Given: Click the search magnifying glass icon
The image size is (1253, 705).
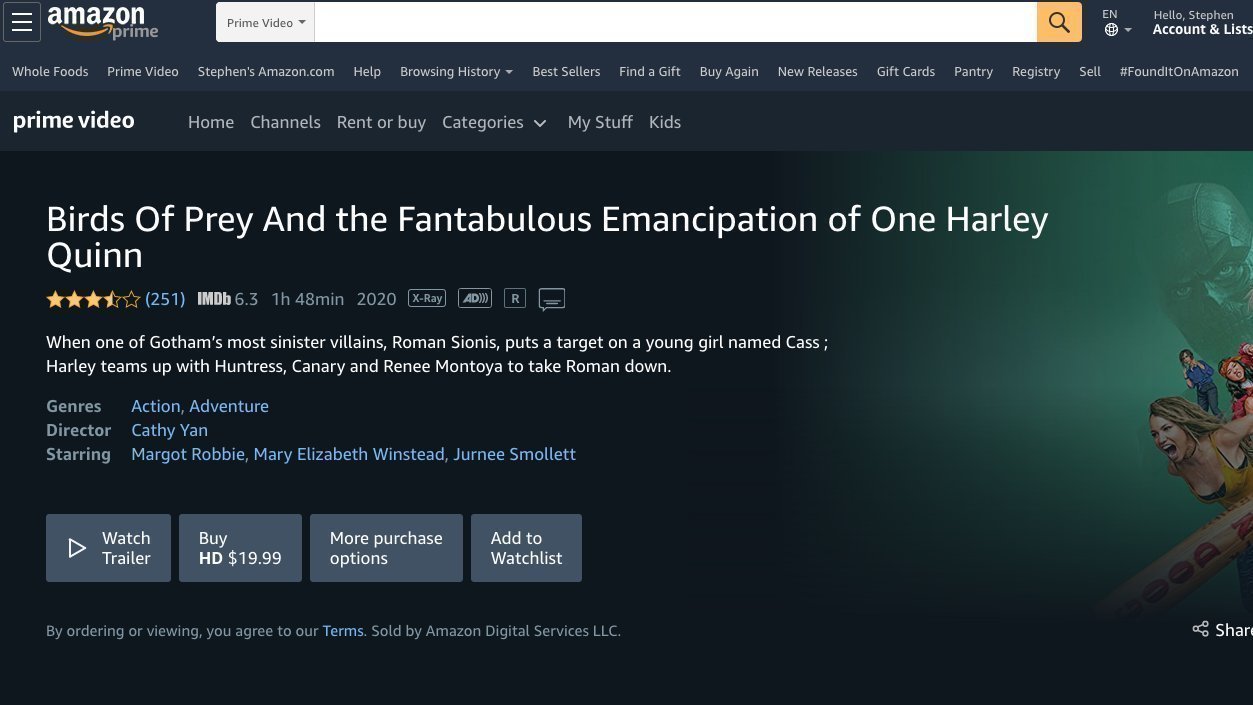Looking at the screenshot, I should [x=1058, y=21].
